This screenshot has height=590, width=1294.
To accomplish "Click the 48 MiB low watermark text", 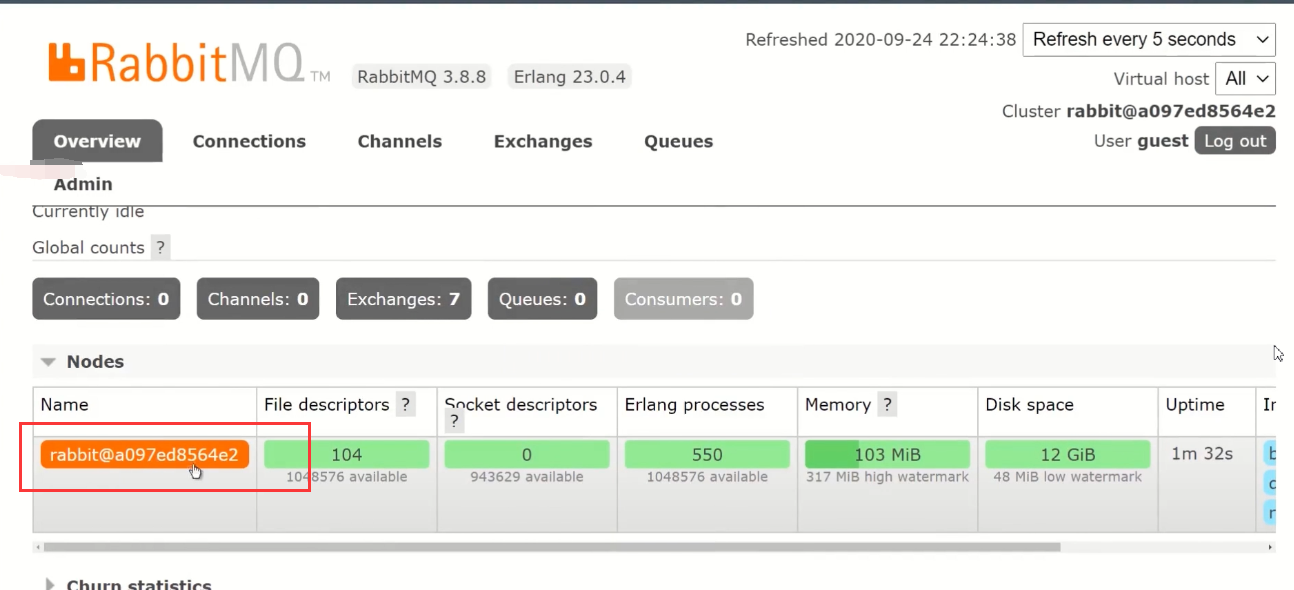I will click(1067, 477).
